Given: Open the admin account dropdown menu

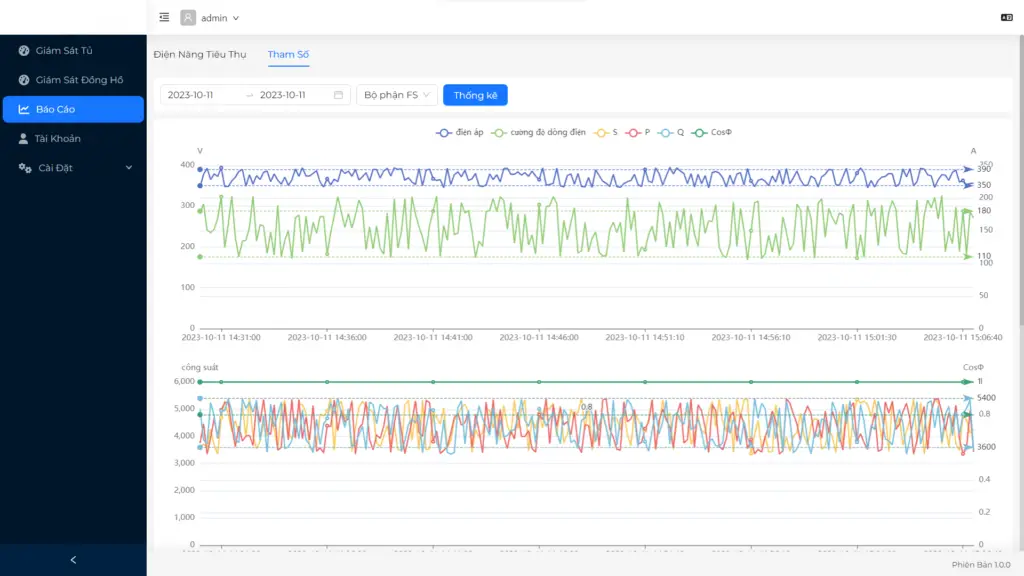Looking at the screenshot, I should (220, 18).
